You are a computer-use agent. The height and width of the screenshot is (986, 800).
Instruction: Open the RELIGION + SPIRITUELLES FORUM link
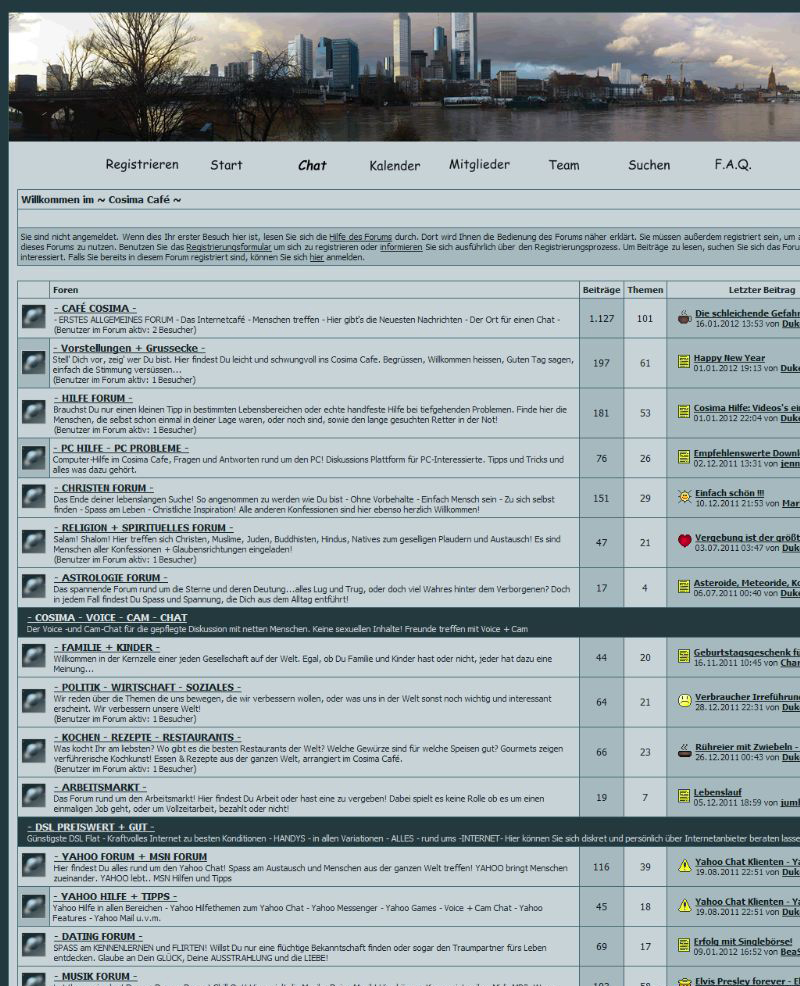tap(143, 528)
